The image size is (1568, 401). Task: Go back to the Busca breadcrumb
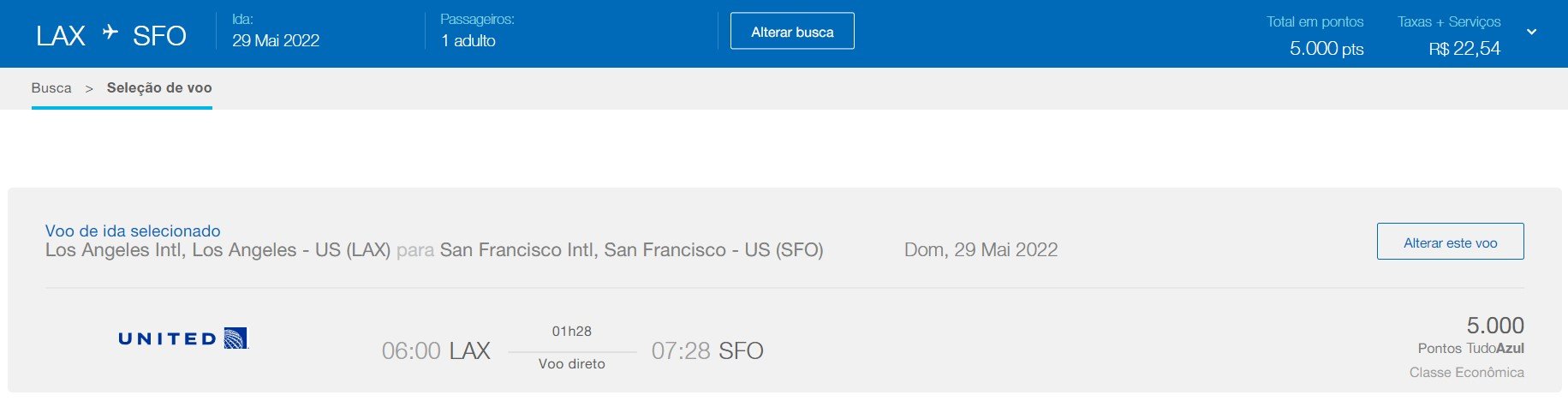(x=51, y=88)
